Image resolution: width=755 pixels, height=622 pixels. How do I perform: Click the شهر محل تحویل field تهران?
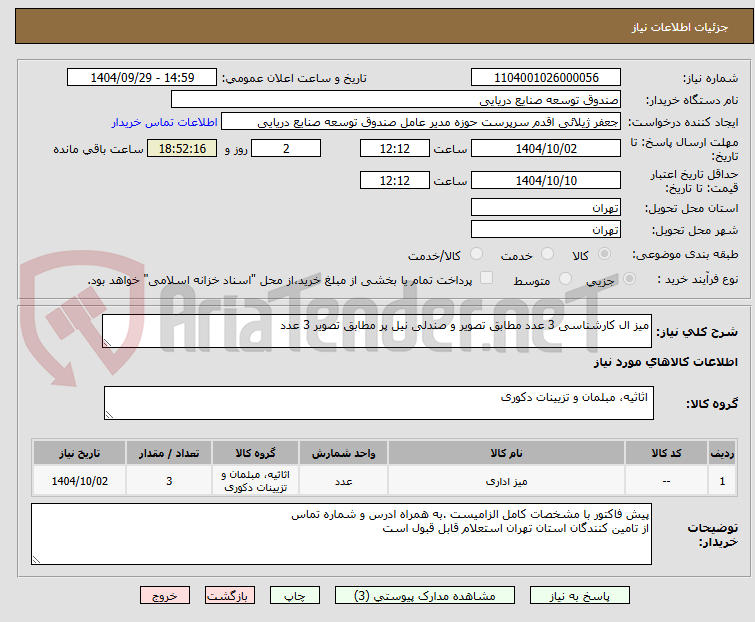[546, 229]
